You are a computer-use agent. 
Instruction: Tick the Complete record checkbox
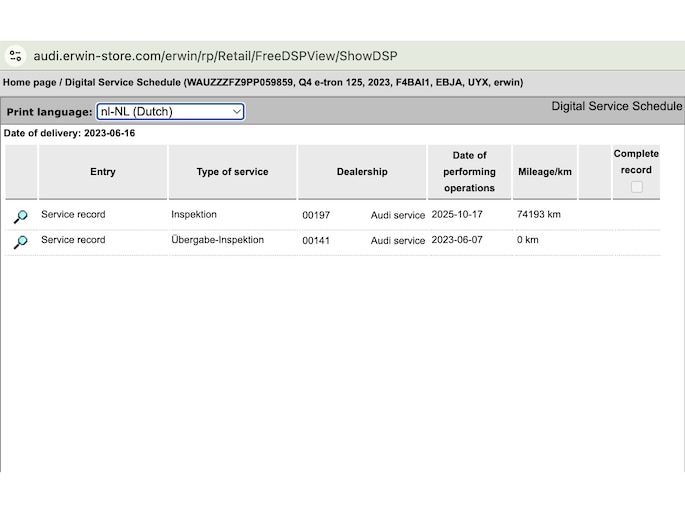(x=637, y=187)
